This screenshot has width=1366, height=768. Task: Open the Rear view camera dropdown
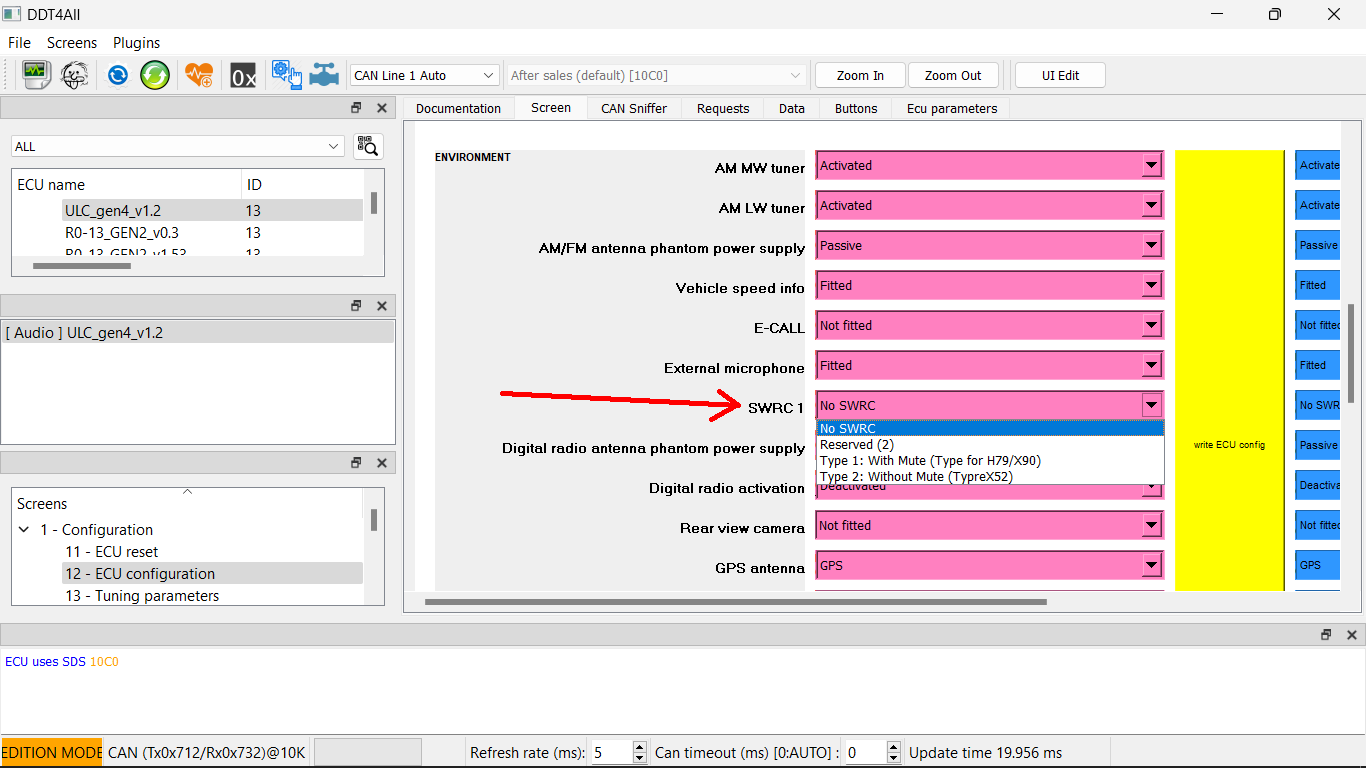(1151, 524)
